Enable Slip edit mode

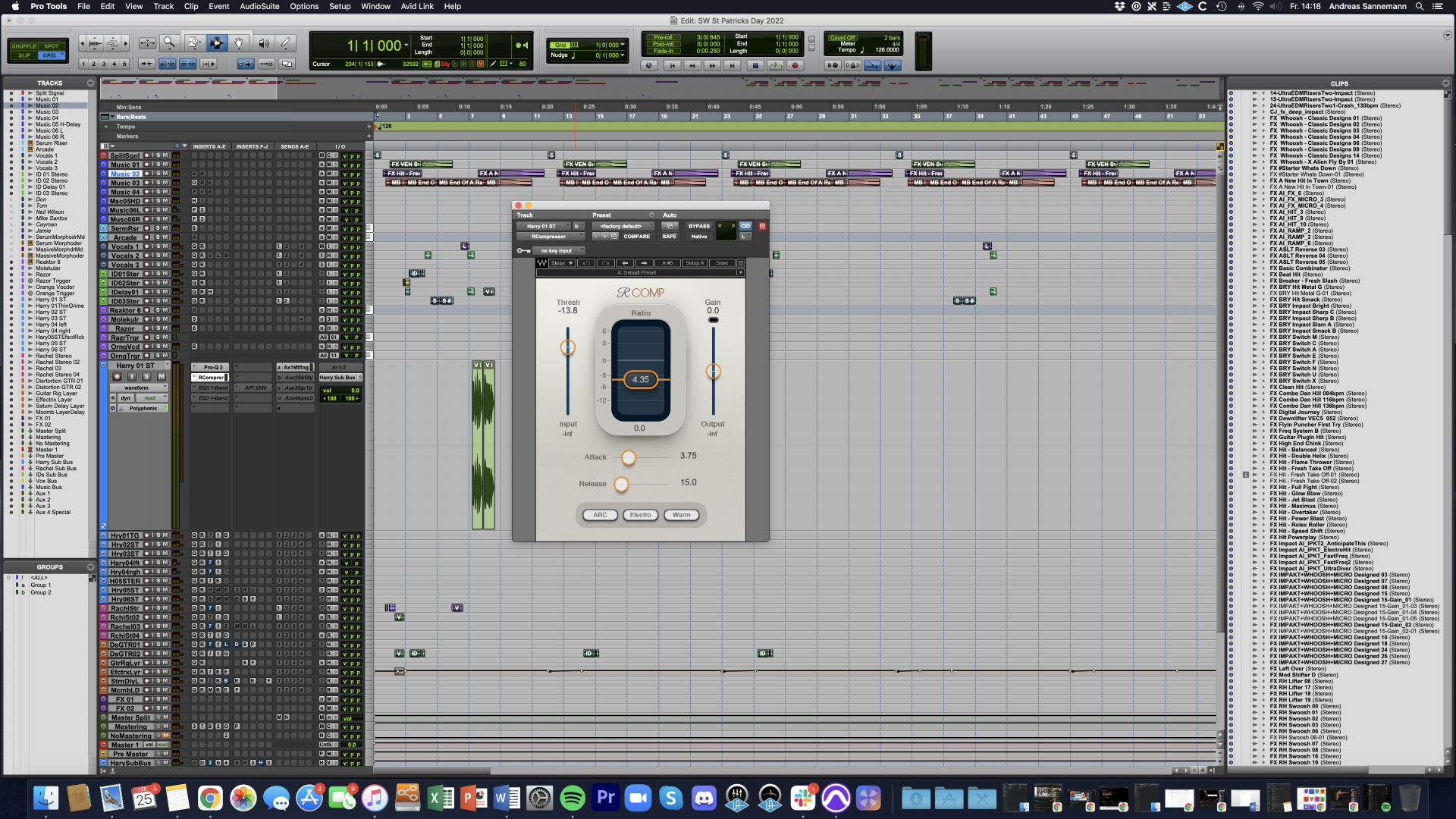(24, 55)
